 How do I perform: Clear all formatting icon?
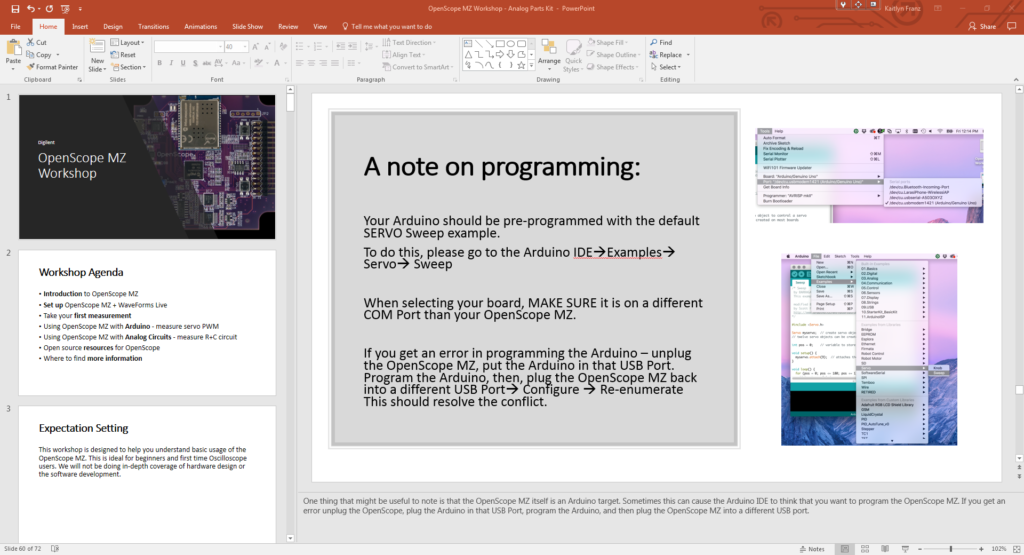pos(283,47)
